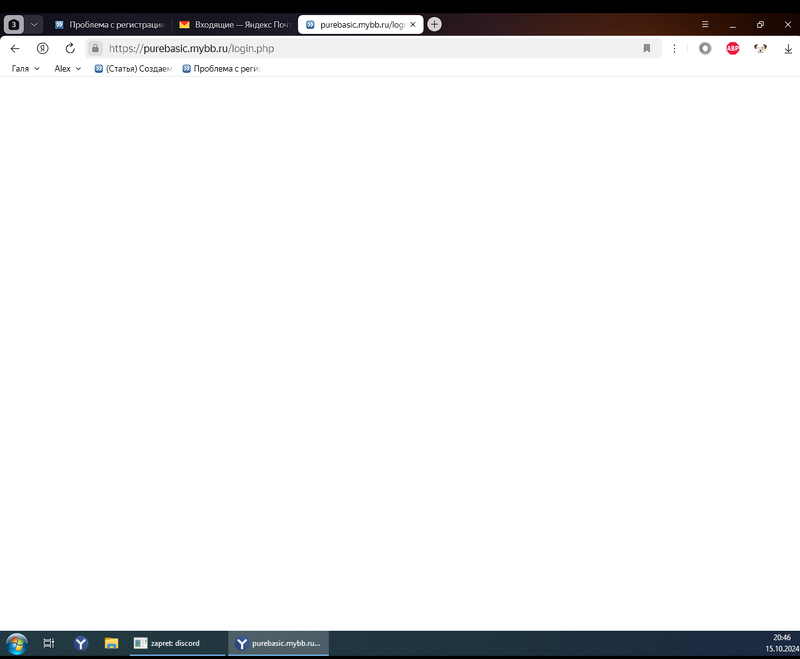Expand the tab groups dropdown arrow

(34, 24)
